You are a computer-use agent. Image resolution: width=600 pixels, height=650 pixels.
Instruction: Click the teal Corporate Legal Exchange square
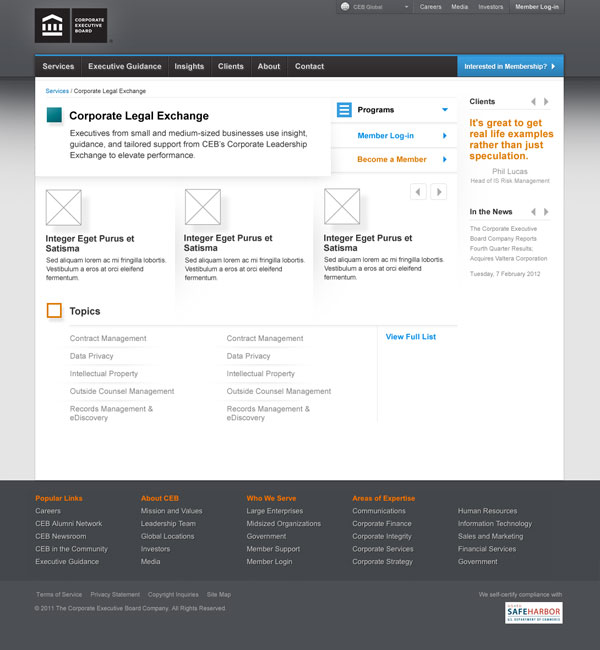(x=54, y=116)
